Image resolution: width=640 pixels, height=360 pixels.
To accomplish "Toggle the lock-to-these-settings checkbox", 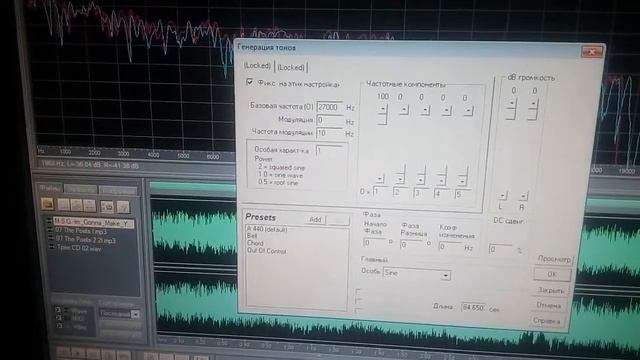I will coord(250,82).
